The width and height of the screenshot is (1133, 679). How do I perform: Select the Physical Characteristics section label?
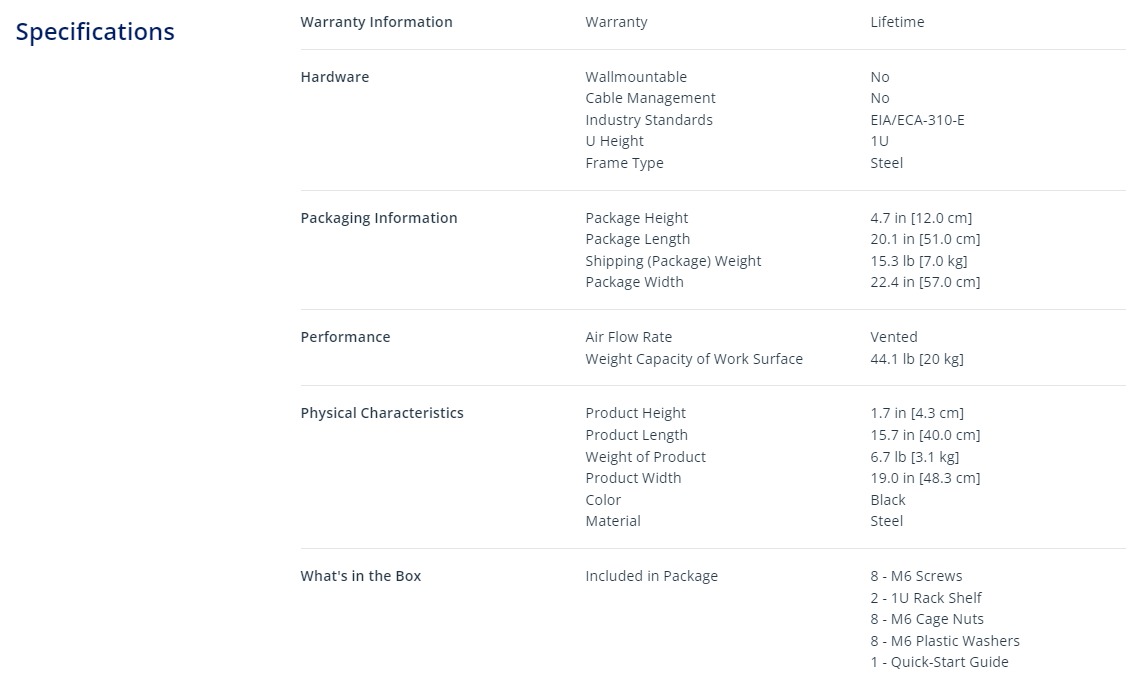(382, 412)
